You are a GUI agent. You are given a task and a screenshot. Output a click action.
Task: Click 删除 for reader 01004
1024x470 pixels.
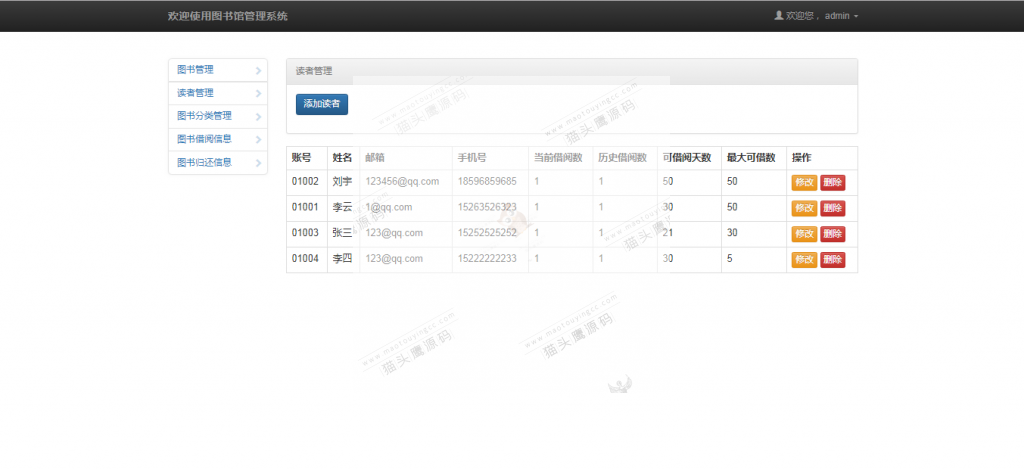pos(833,260)
